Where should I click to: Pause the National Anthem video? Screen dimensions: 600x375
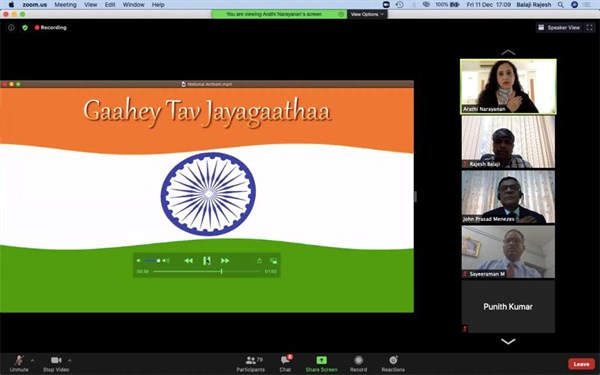coord(207,261)
